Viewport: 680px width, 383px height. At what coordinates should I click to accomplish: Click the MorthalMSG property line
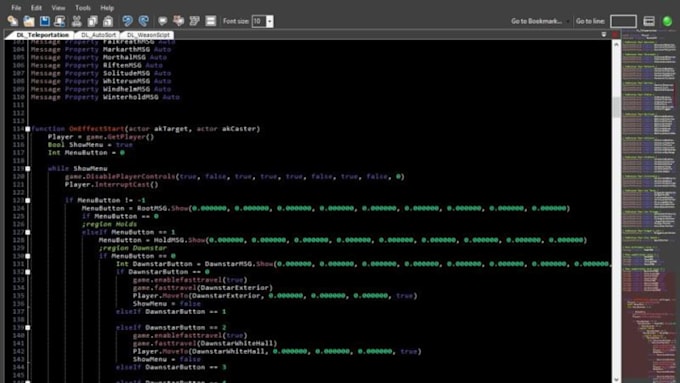[98, 57]
